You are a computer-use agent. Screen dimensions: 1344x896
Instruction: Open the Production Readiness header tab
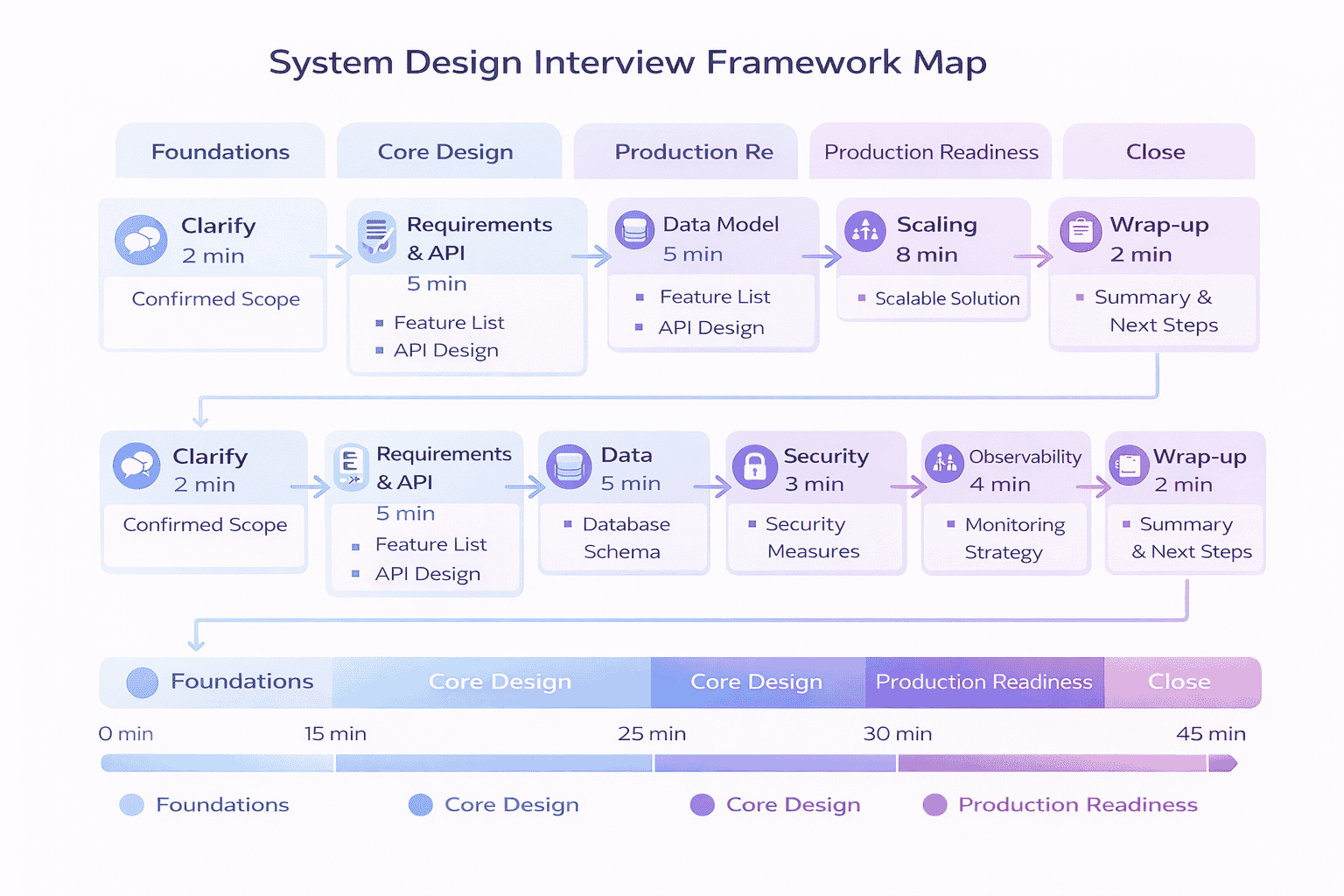coord(931,152)
